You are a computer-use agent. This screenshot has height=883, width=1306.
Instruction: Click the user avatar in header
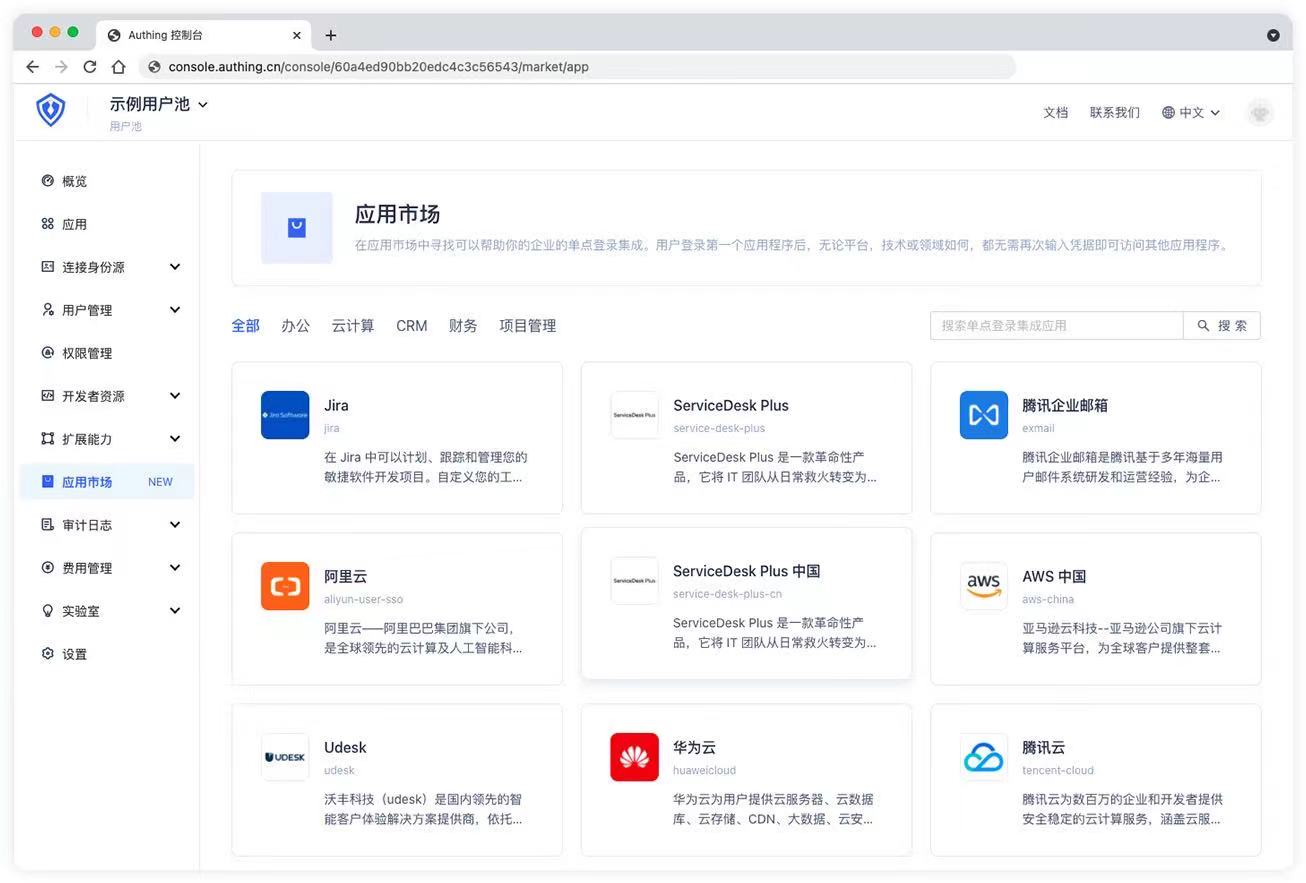1260,112
